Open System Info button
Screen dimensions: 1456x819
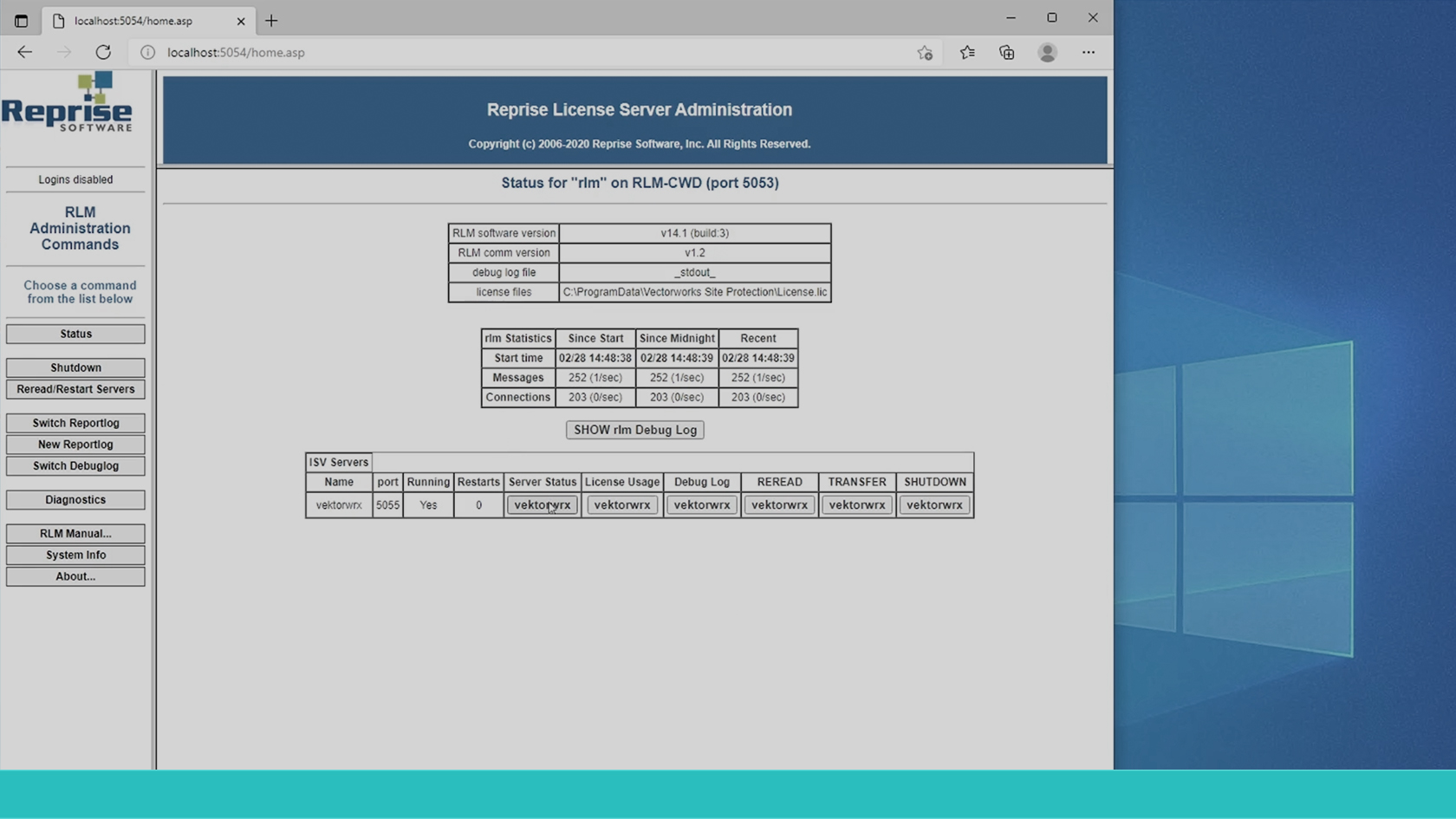[75, 555]
